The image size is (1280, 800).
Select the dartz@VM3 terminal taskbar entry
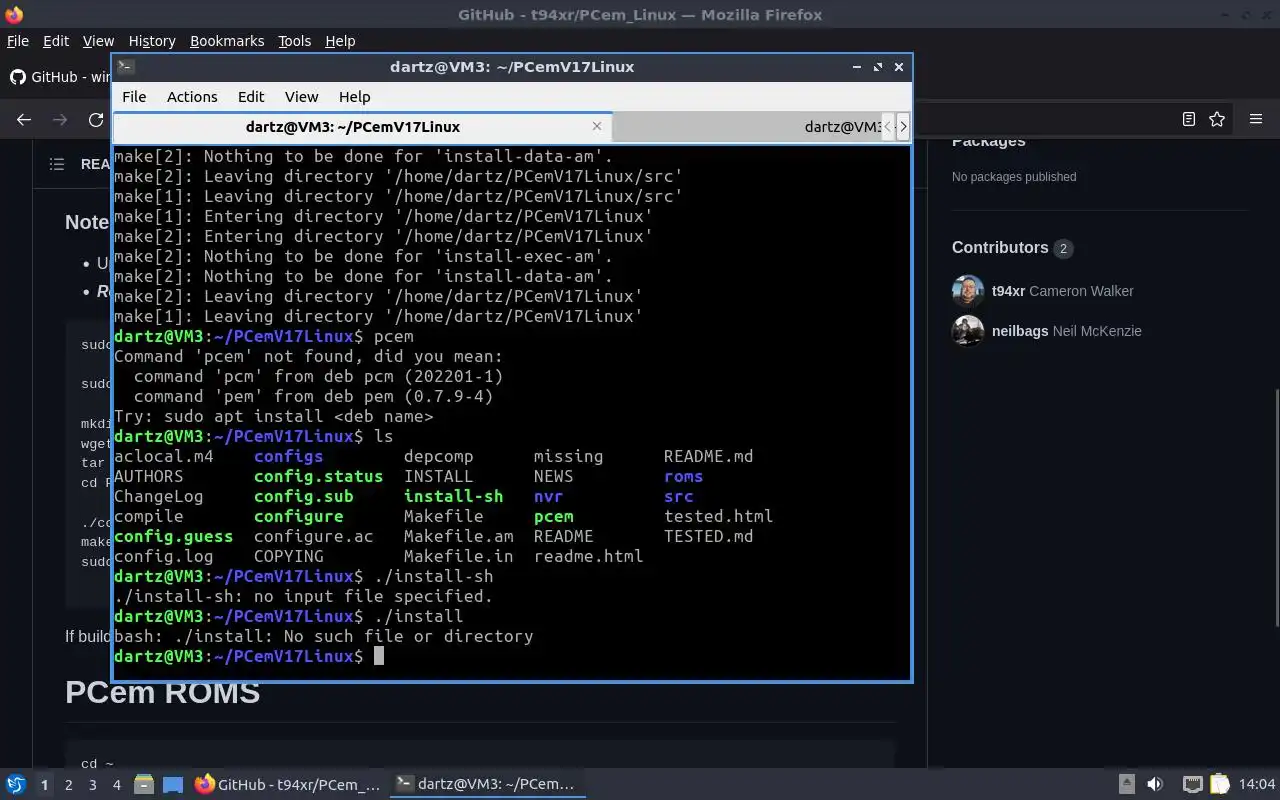486,785
